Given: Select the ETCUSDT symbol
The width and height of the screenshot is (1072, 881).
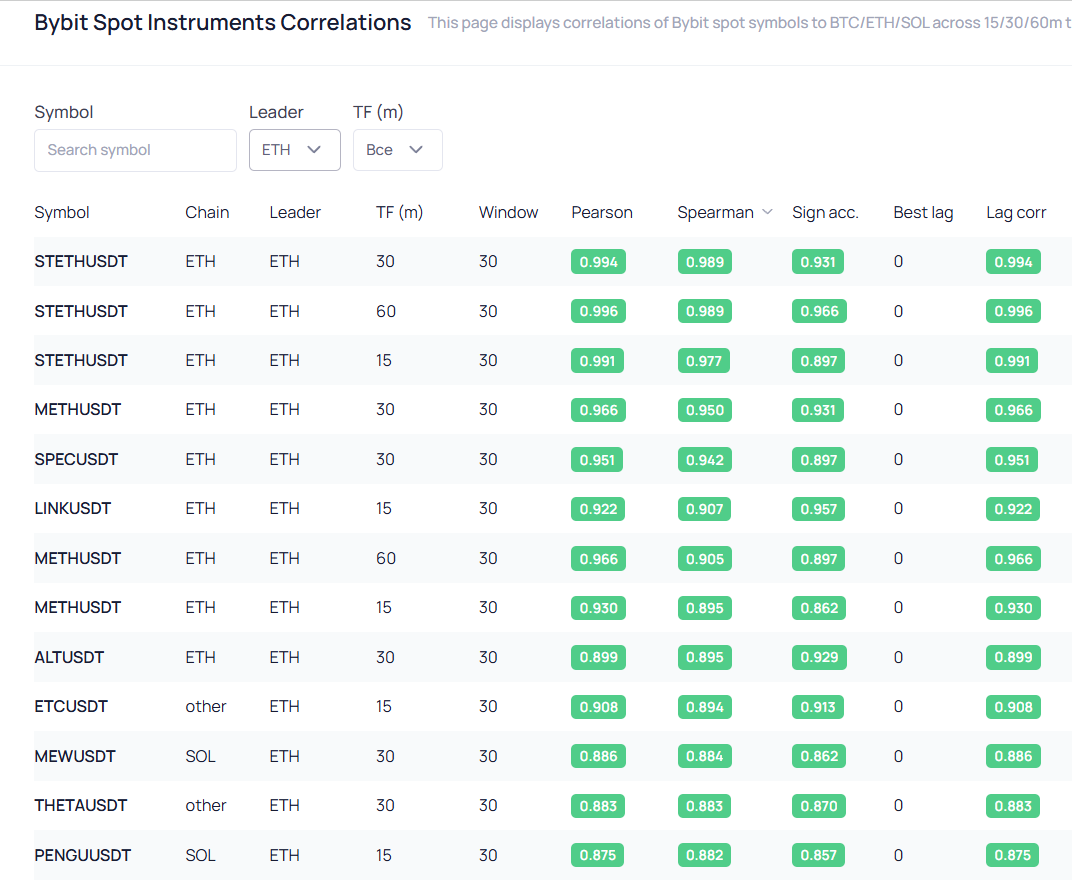Looking at the screenshot, I should click(71, 706).
